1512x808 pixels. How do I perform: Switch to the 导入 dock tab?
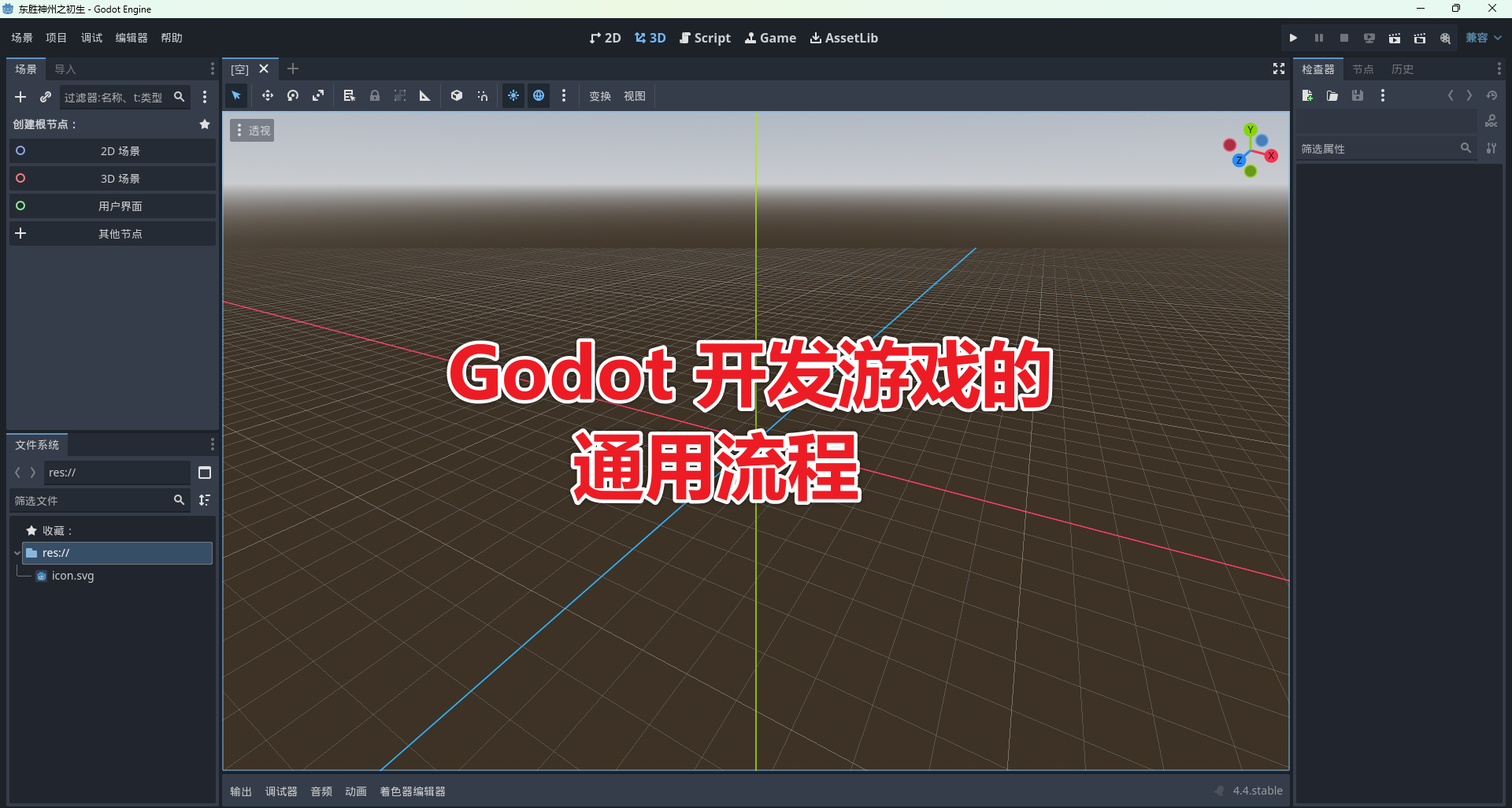pyautogui.click(x=65, y=69)
